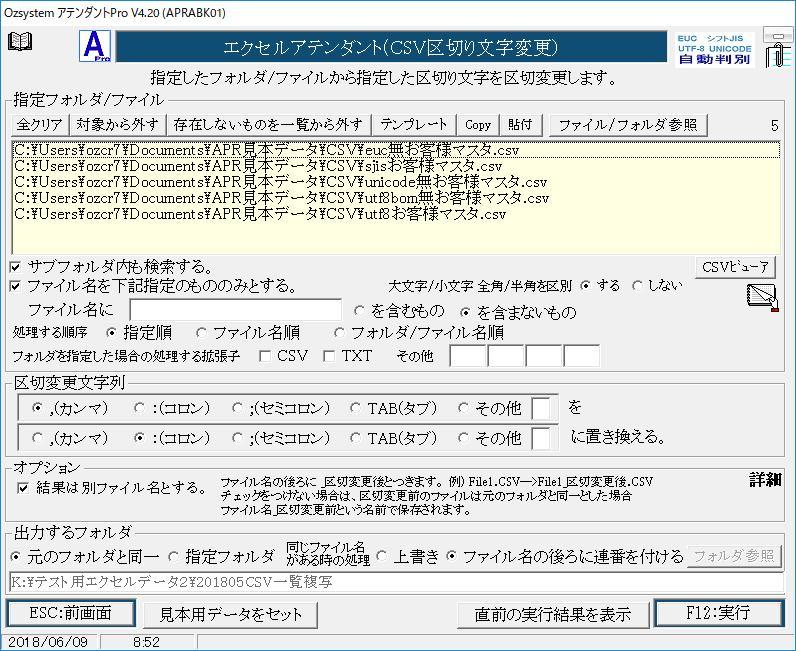Click the blue A Pro logo icon
The height and width of the screenshot is (651, 796).
[95, 46]
